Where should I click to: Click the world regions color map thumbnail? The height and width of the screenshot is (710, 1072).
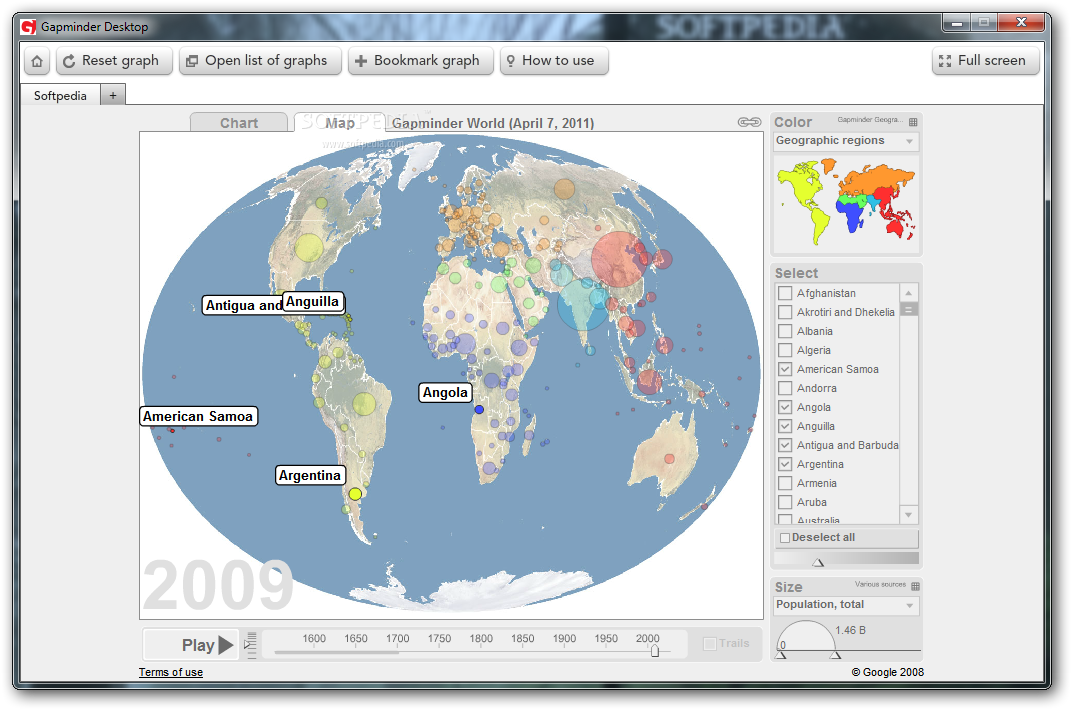tap(846, 202)
